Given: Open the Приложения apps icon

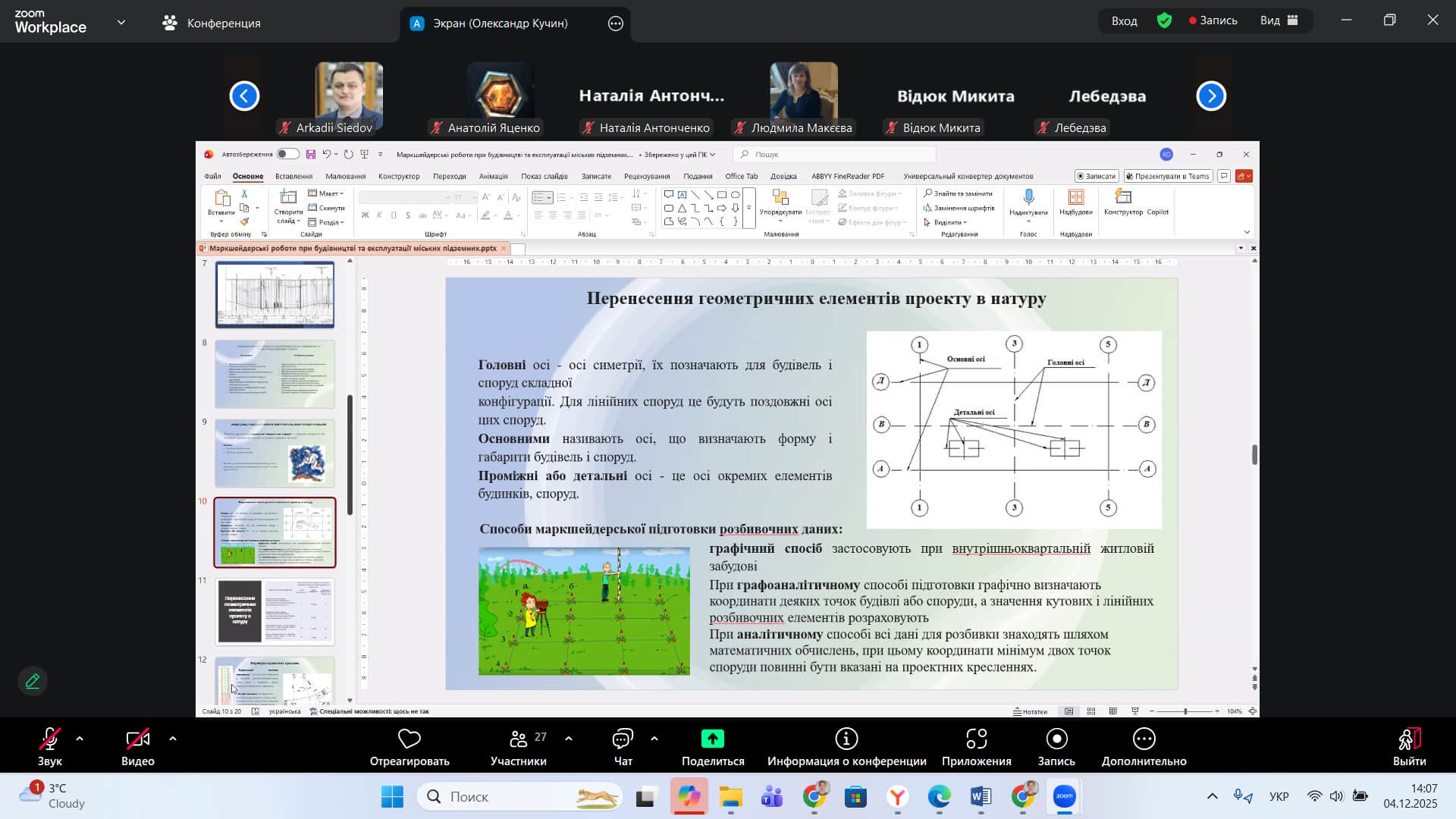Looking at the screenshot, I should (x=976, y=739).
